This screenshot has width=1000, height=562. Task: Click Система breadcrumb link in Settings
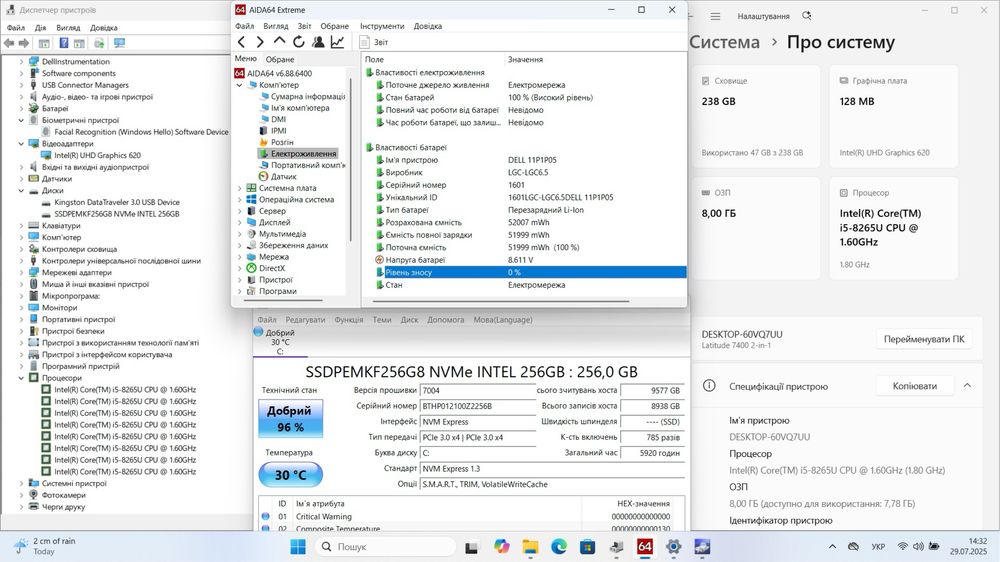tap(724, 42)
